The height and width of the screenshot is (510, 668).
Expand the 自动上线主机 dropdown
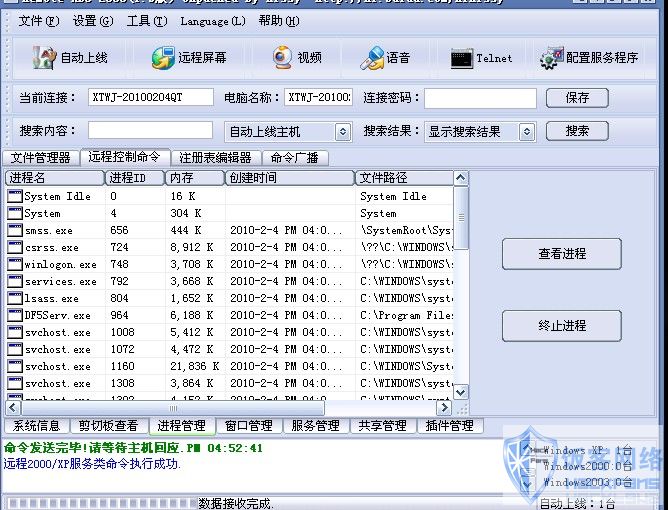pos(342,131)
